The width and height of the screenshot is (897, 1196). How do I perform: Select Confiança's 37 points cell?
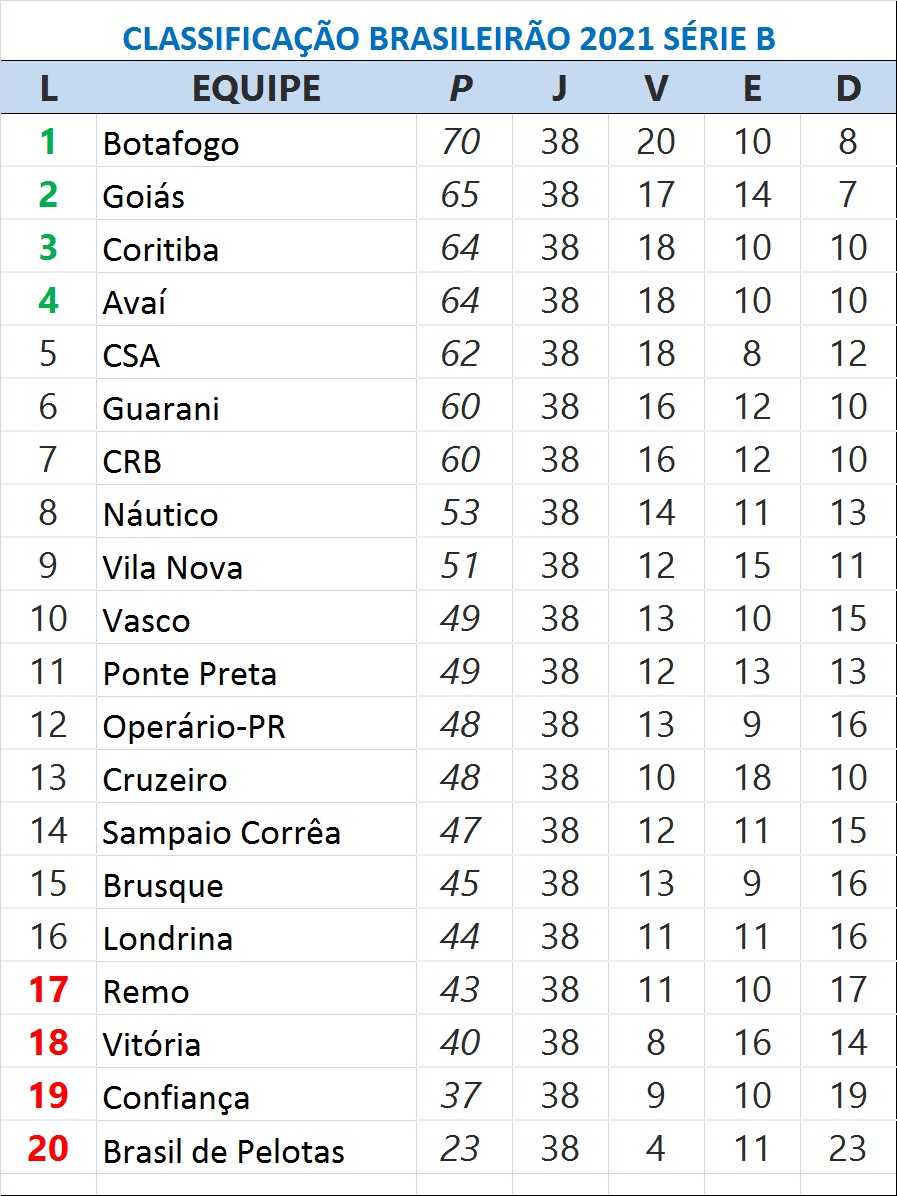[x=460, y=1096]
